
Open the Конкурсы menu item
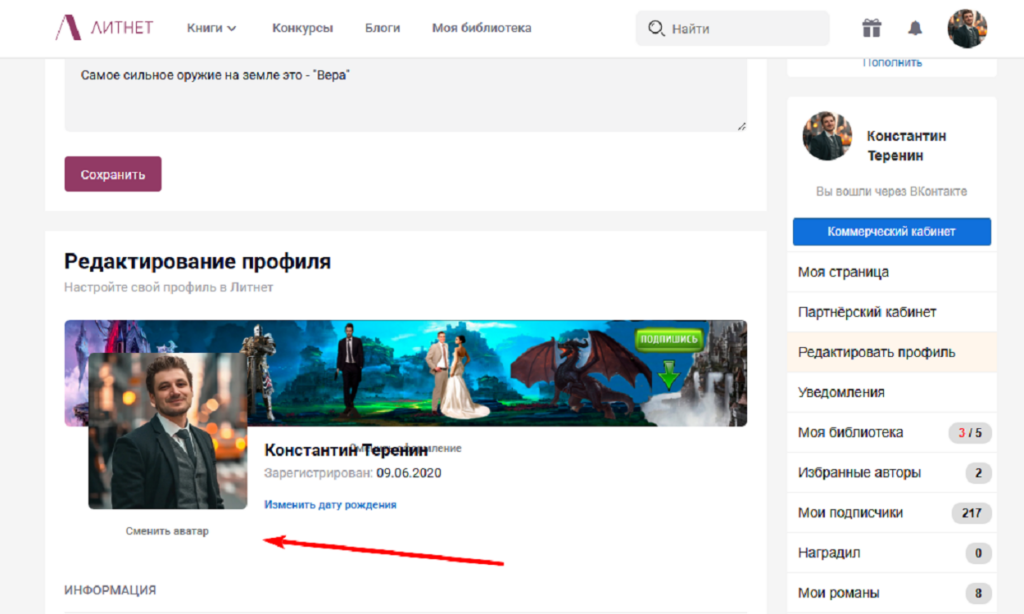click(x=302, y=28)
